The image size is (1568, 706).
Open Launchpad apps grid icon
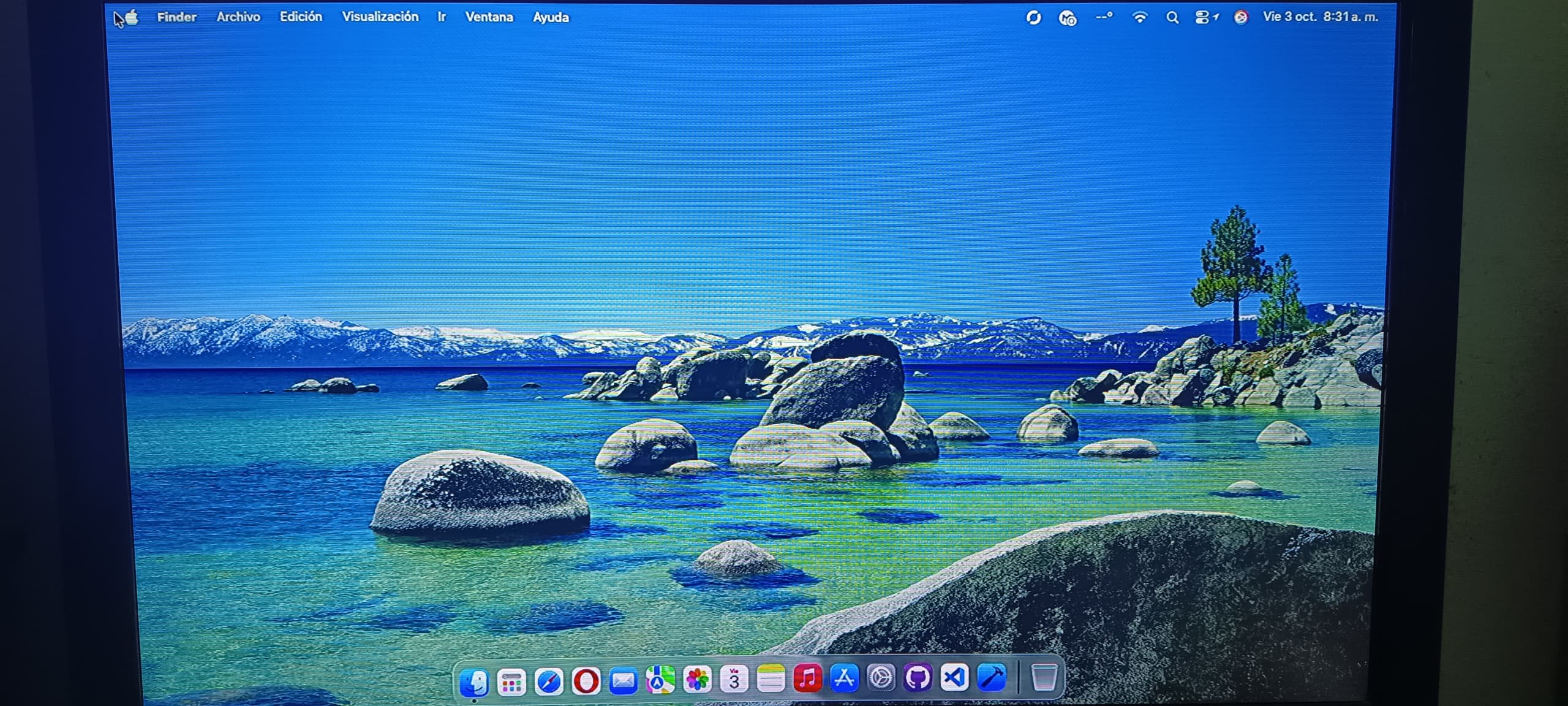(511, 681)
